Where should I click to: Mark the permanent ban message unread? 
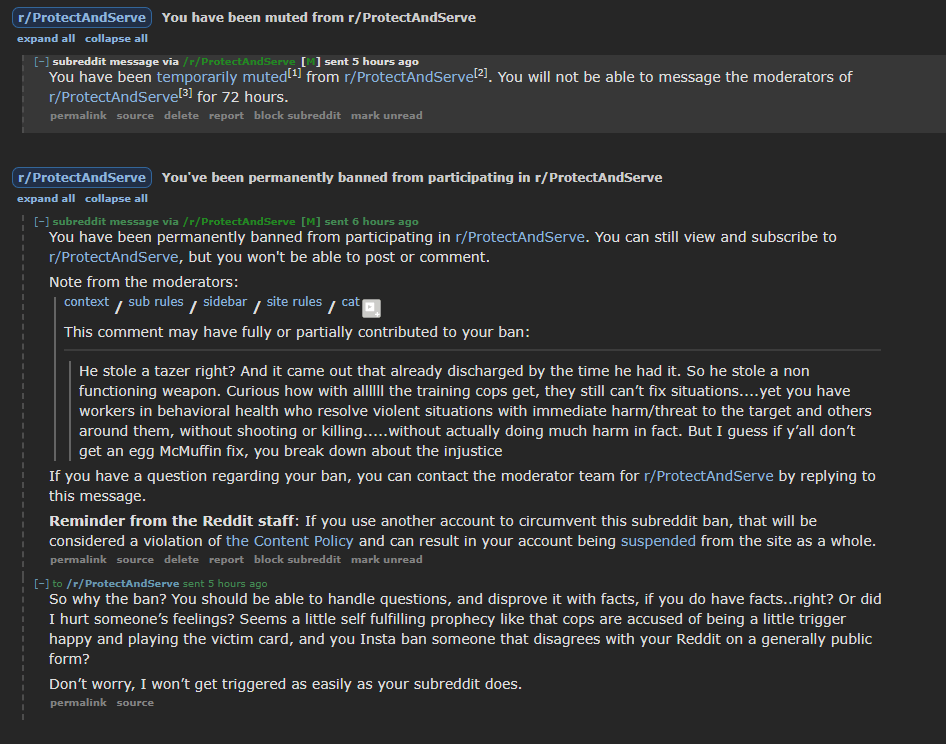[387, 559]
